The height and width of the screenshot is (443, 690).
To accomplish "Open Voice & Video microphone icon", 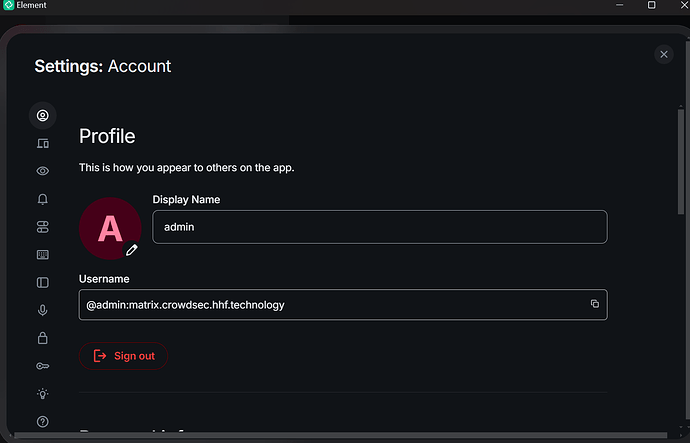I will pyautogui.click(x=43, y=310).
